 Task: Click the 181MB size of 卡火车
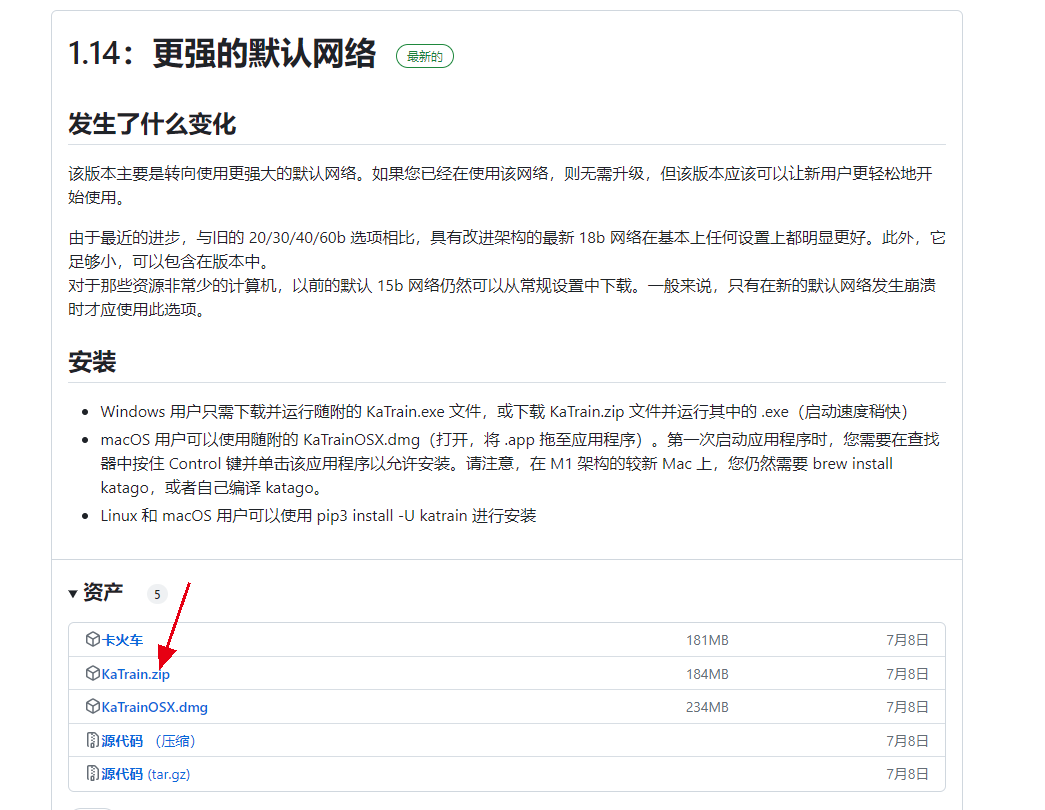(707, 640)
